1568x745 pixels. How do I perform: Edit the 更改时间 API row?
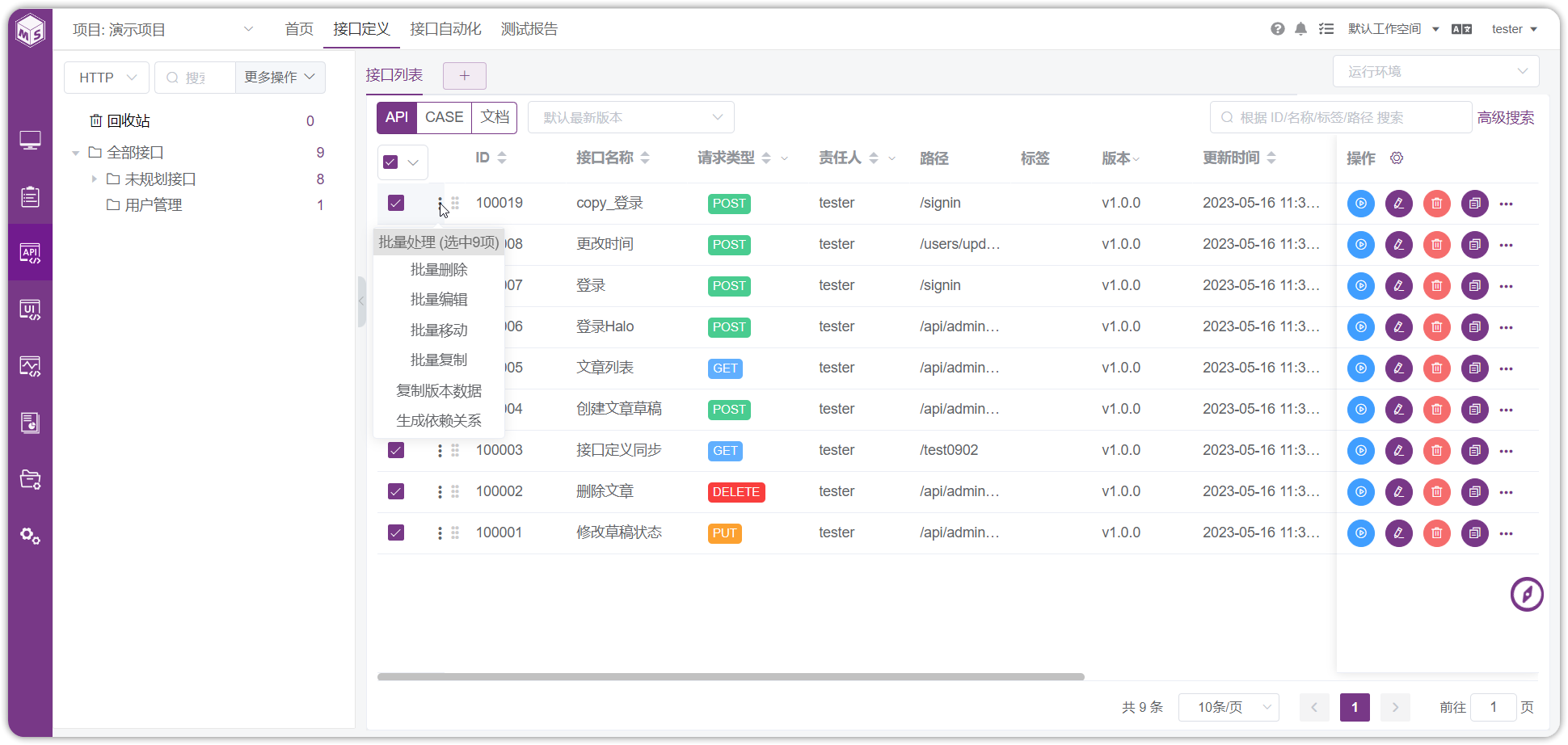pos(1399,245)
